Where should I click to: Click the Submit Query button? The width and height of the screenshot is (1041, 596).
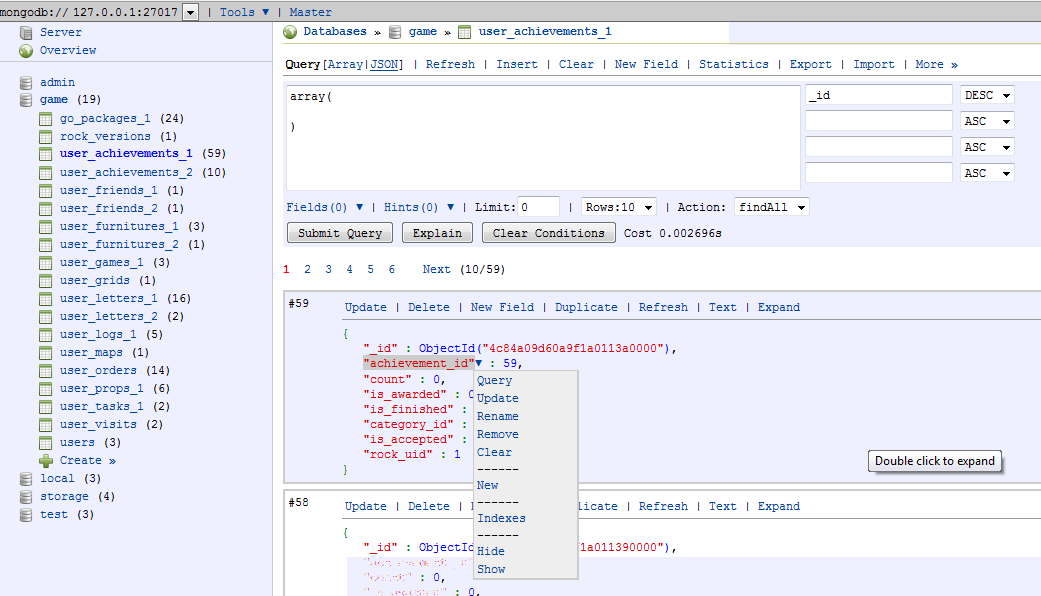[340, 233]
